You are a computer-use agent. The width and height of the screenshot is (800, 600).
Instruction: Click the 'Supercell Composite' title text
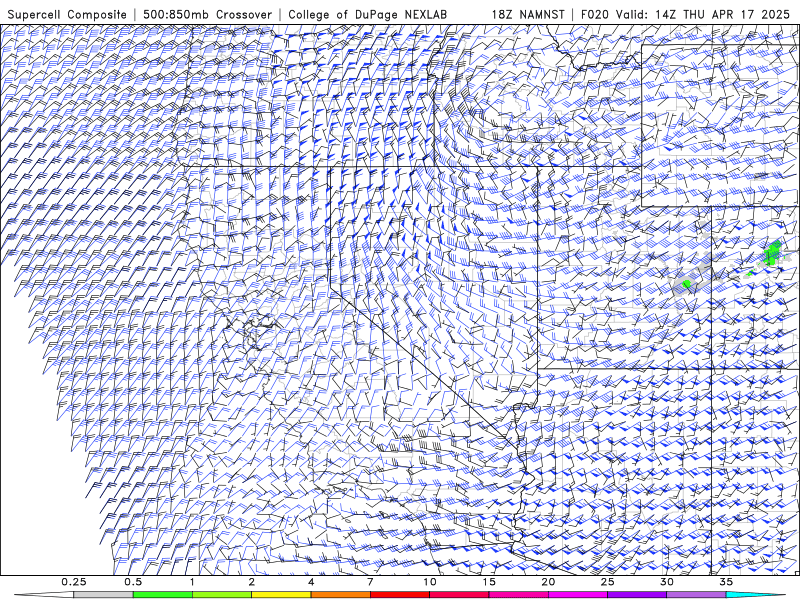coord(67,14)
